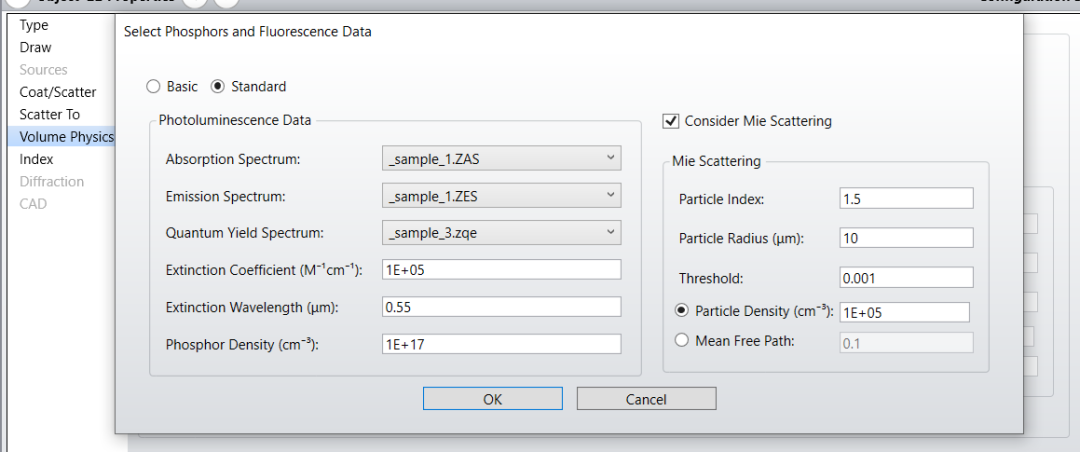Click the OK button
The image size is (1080, 452).
[x=492, y=399]
